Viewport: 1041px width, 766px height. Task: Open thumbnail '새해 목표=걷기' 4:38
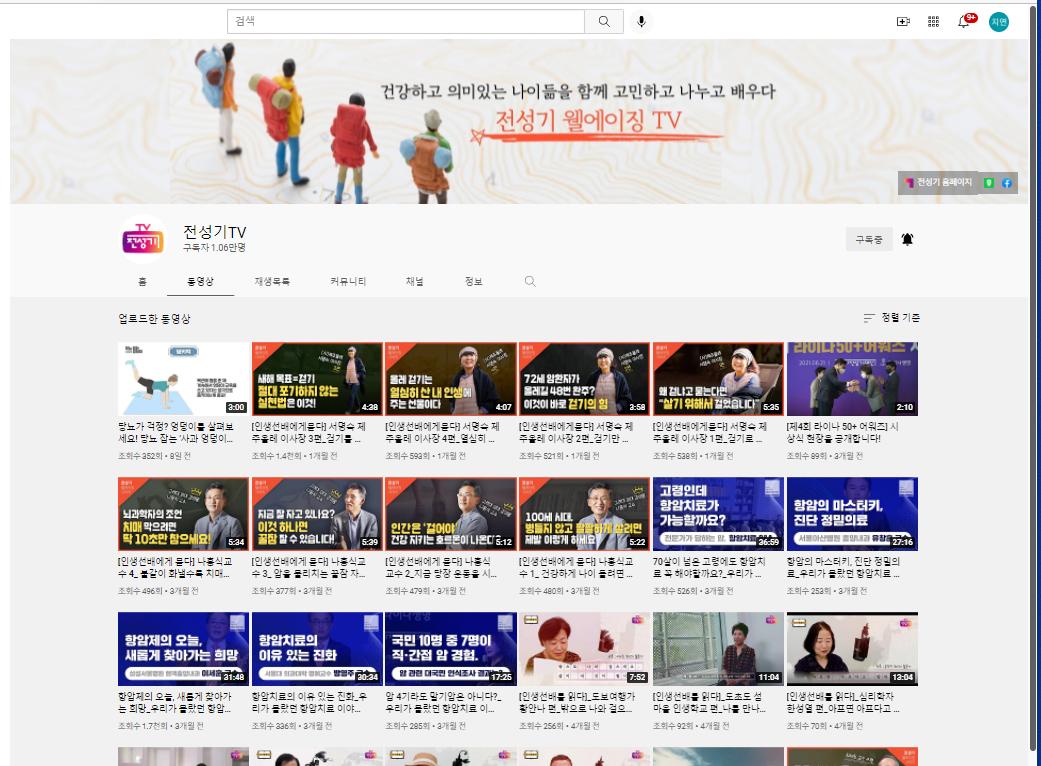(317, 379)
